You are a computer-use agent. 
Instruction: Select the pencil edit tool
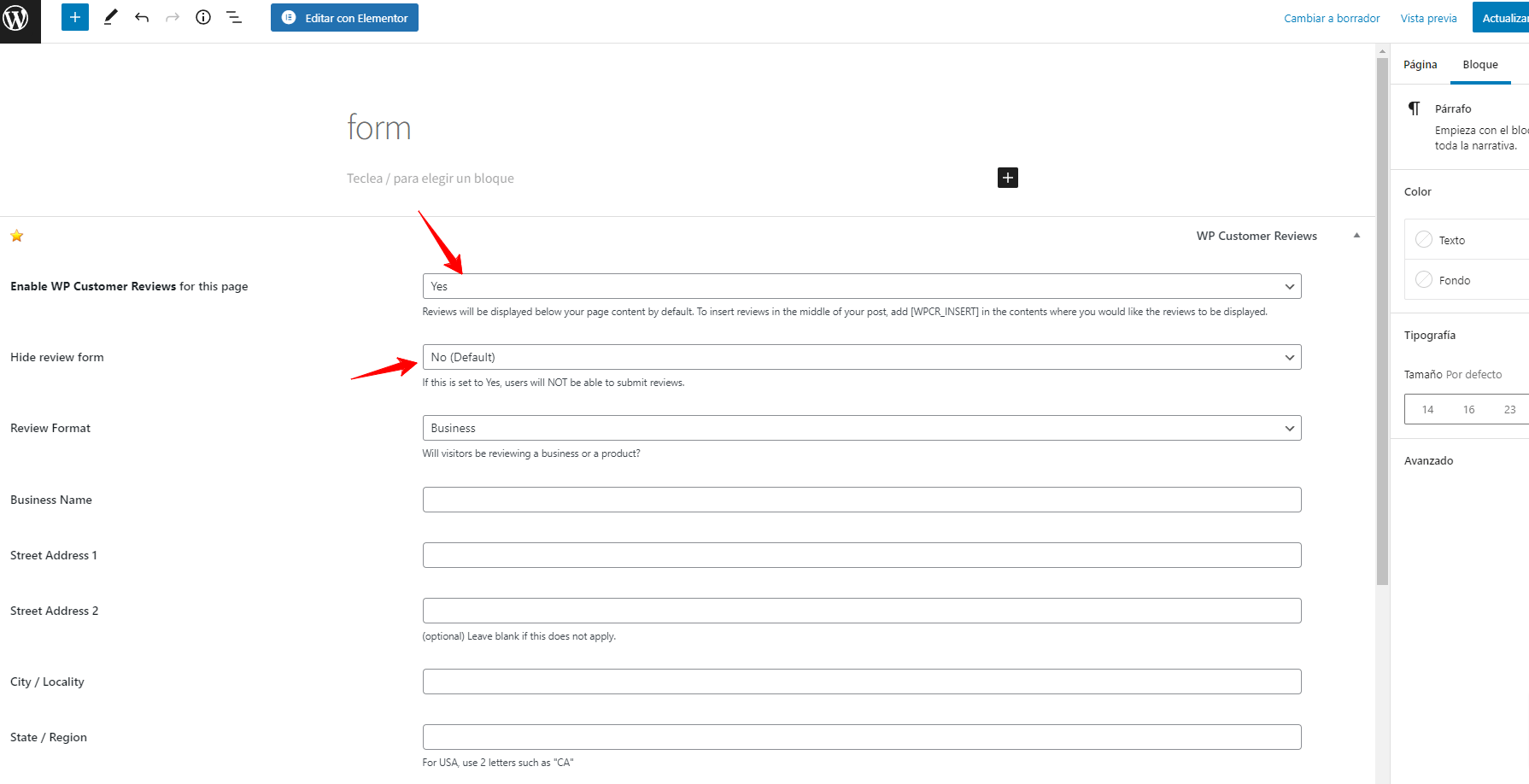[x=110, y=17]
